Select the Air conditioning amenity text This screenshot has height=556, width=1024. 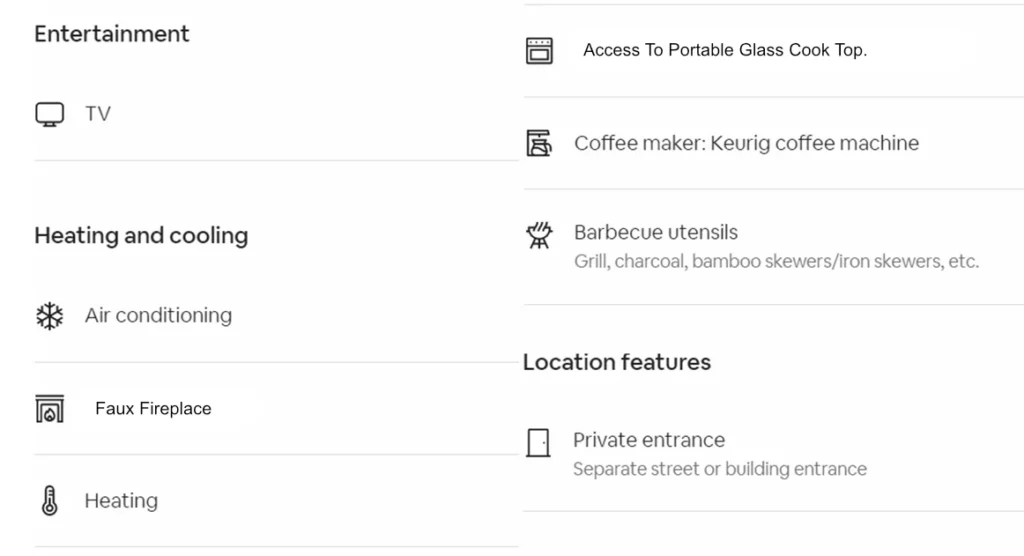pos(158,316)
